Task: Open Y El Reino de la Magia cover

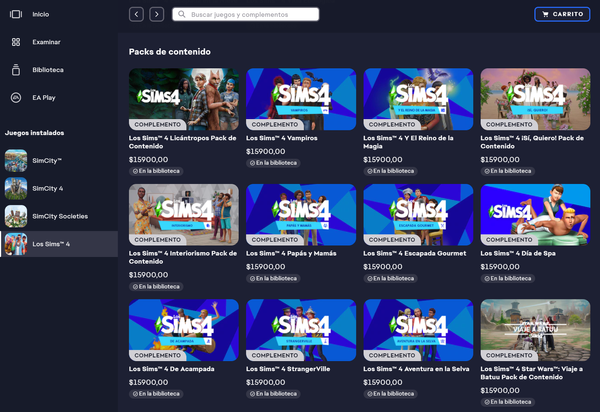Action: (x=418, y=99)
